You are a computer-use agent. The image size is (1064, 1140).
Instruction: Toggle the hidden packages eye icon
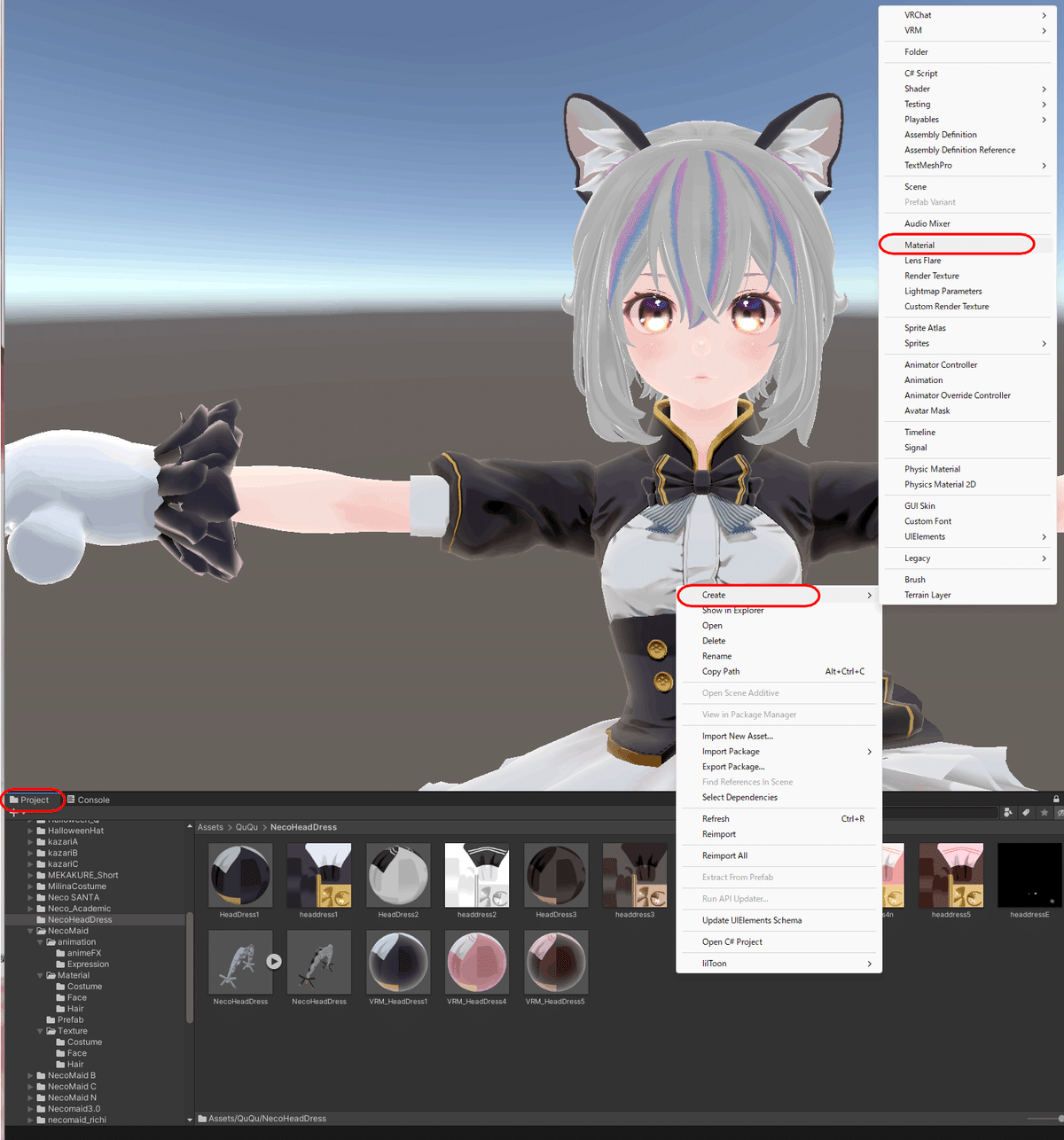1060,812
